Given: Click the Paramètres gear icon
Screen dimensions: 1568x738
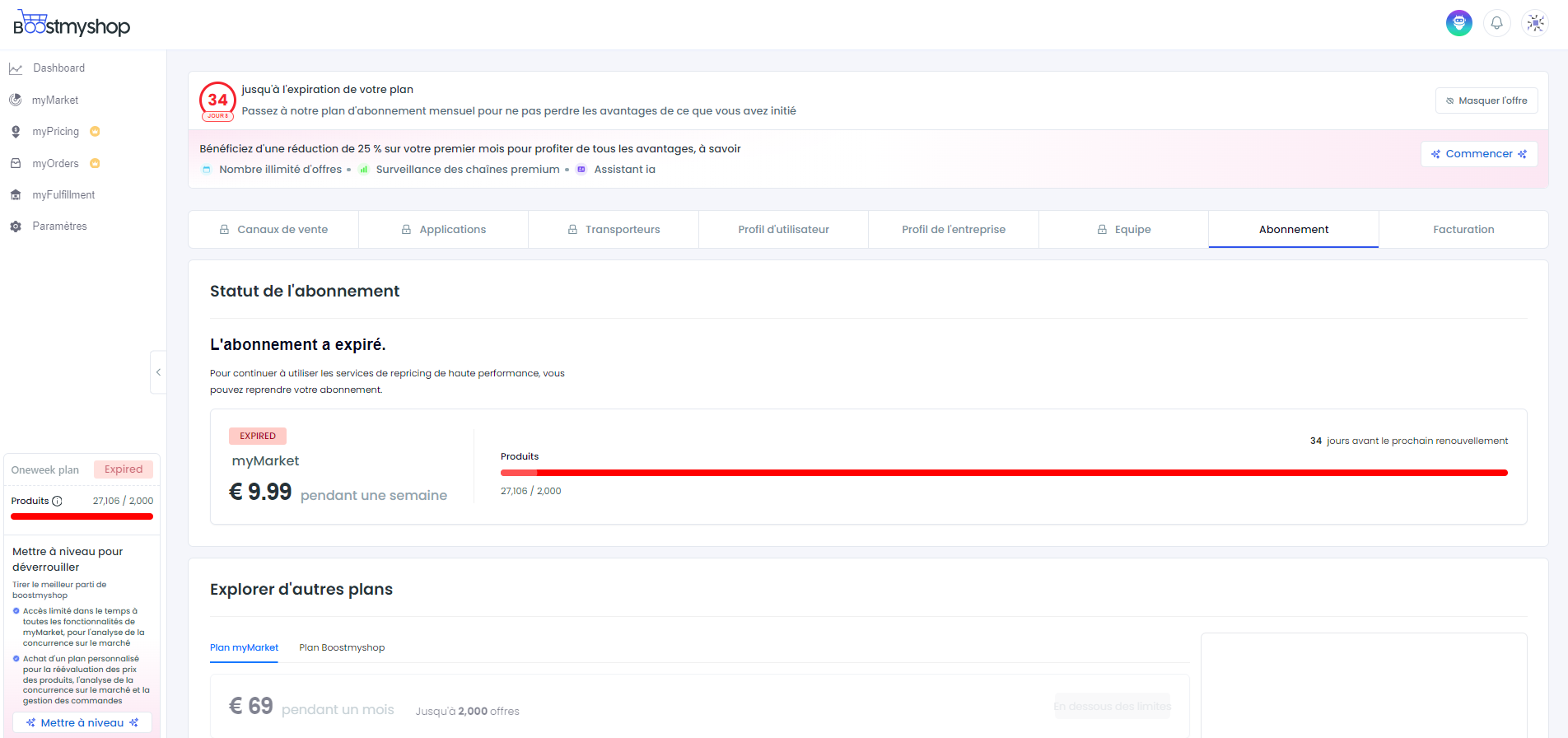Looking at the screenshot, I should point(16,227).
